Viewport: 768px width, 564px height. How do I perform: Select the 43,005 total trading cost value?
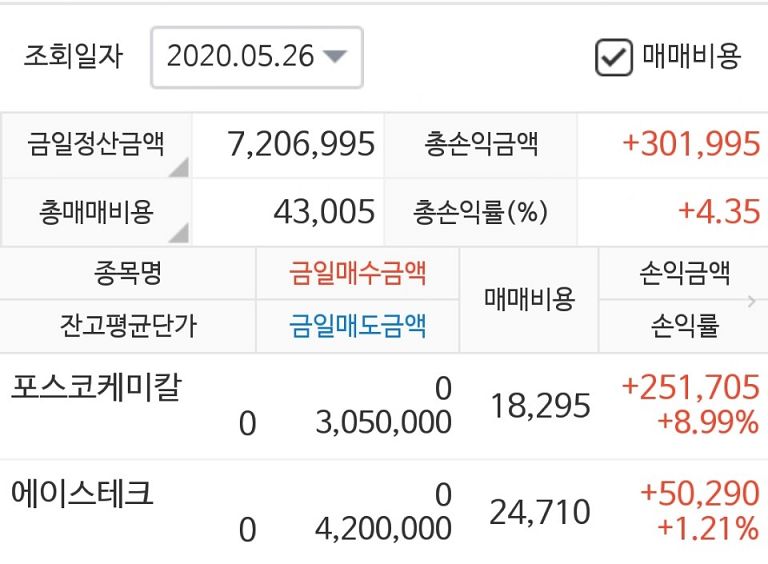coord(323,212)
